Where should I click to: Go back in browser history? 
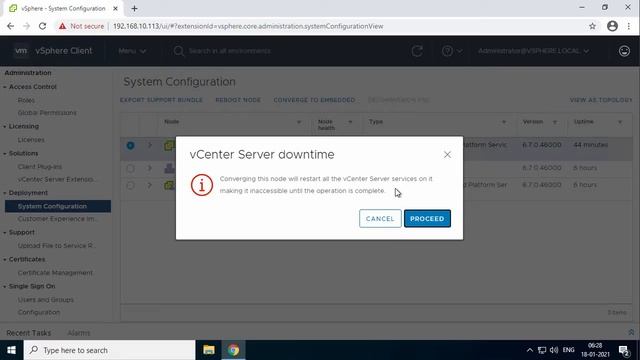[x=11, y=26]
